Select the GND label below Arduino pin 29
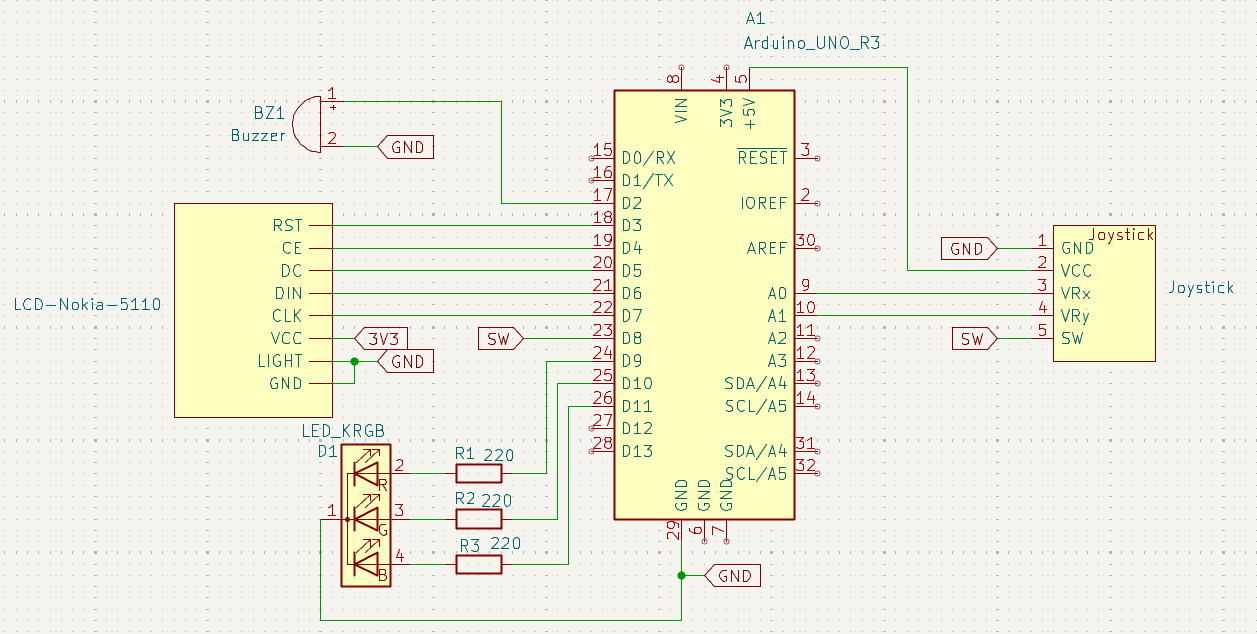Image resolution: width=1257 pixels, height=634 pixels. [x=735, y=576]
